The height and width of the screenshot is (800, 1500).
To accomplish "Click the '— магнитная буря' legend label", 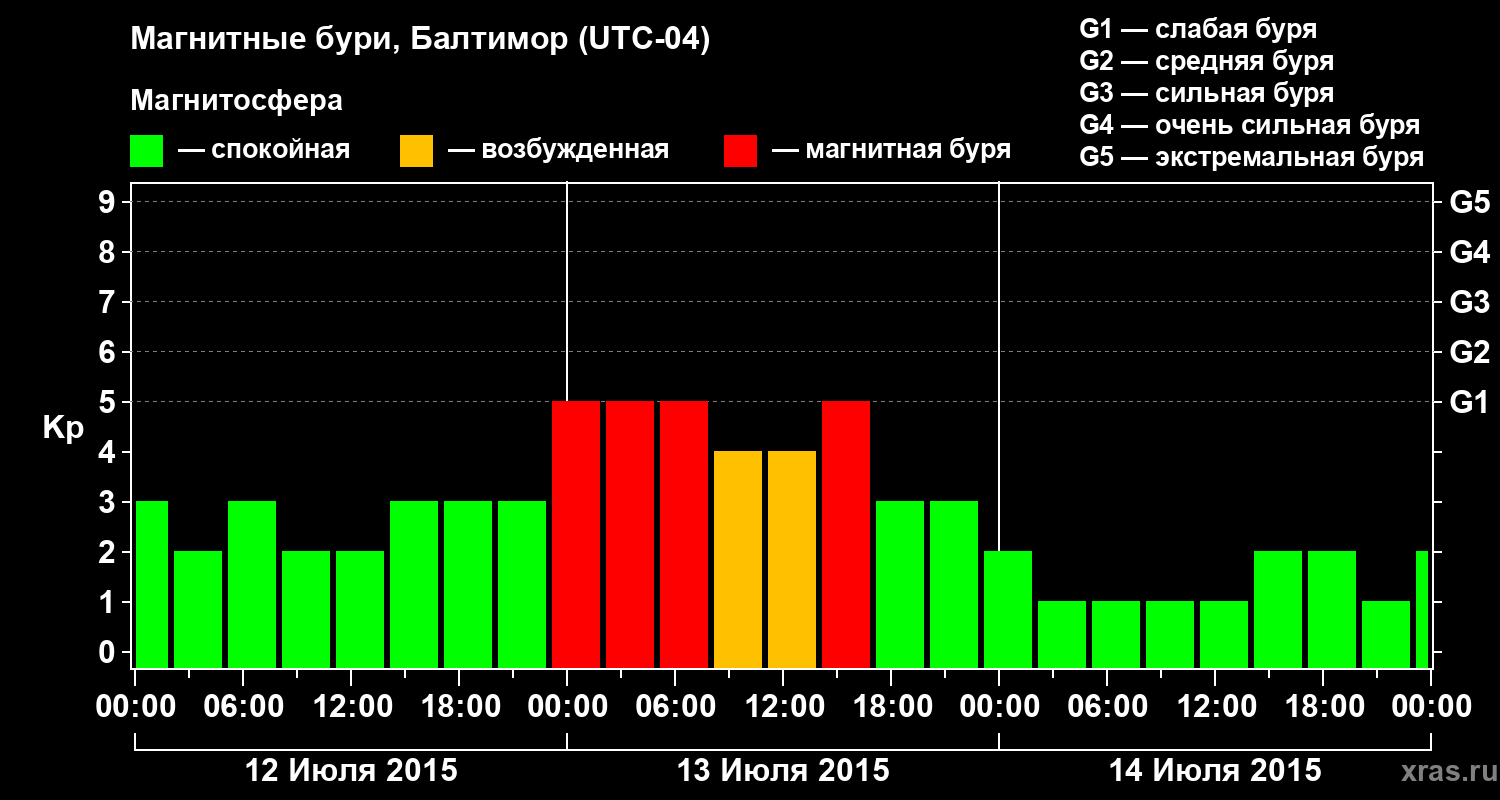I will [891, 151].
